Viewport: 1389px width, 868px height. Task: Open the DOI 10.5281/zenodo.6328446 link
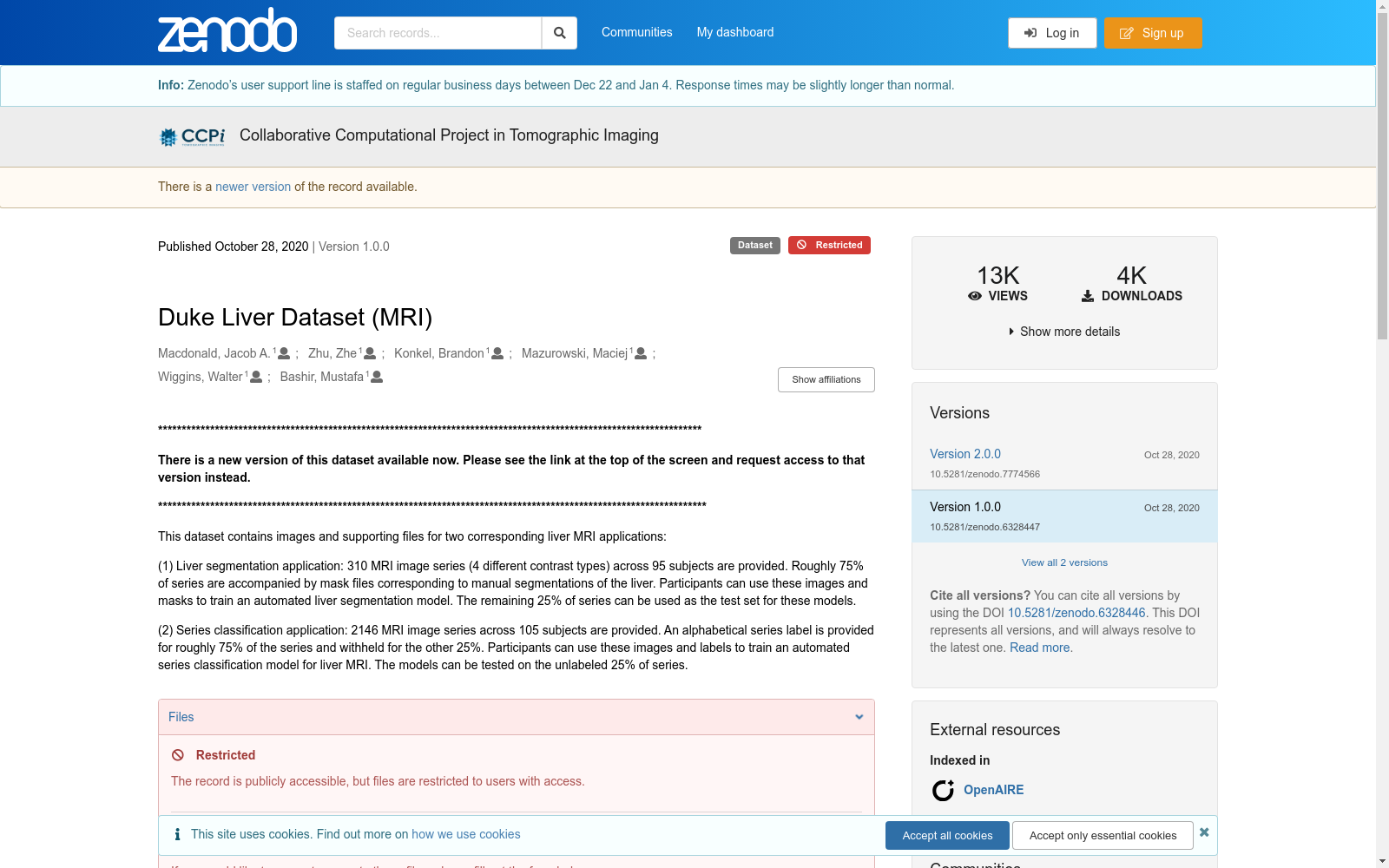coord(1076,613)
